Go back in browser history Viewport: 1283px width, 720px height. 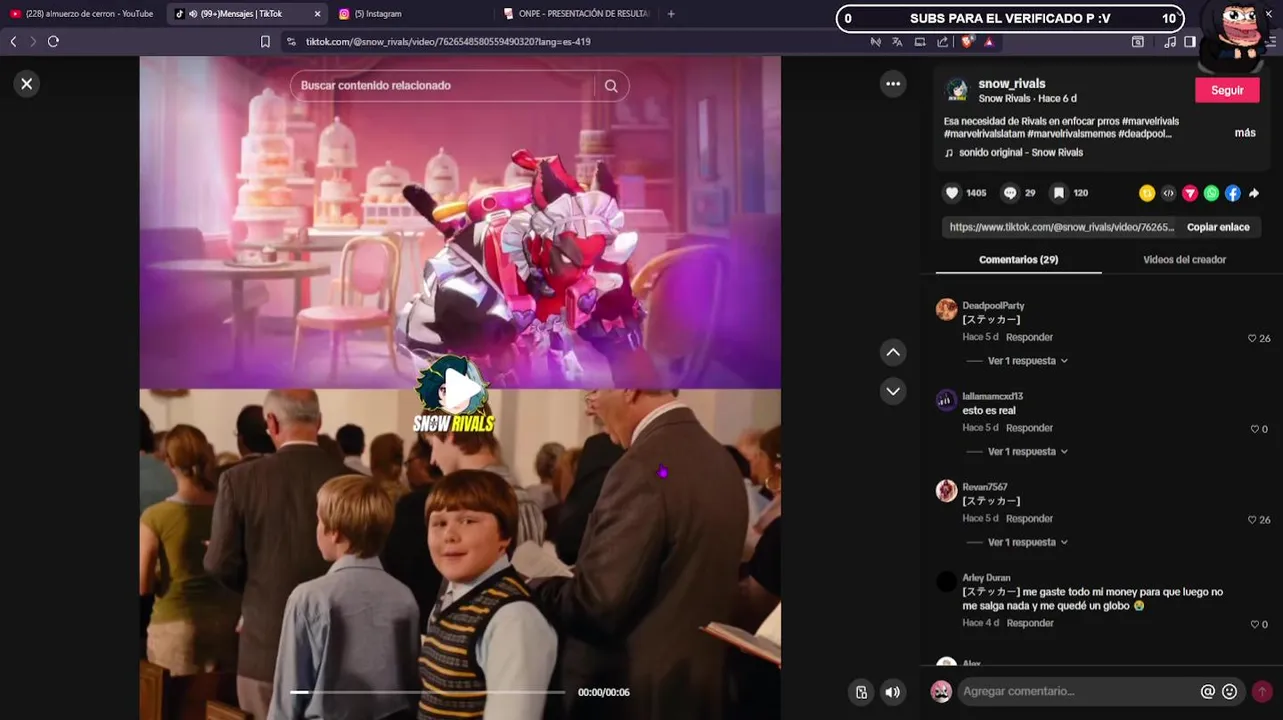click(x=13, y=41)
